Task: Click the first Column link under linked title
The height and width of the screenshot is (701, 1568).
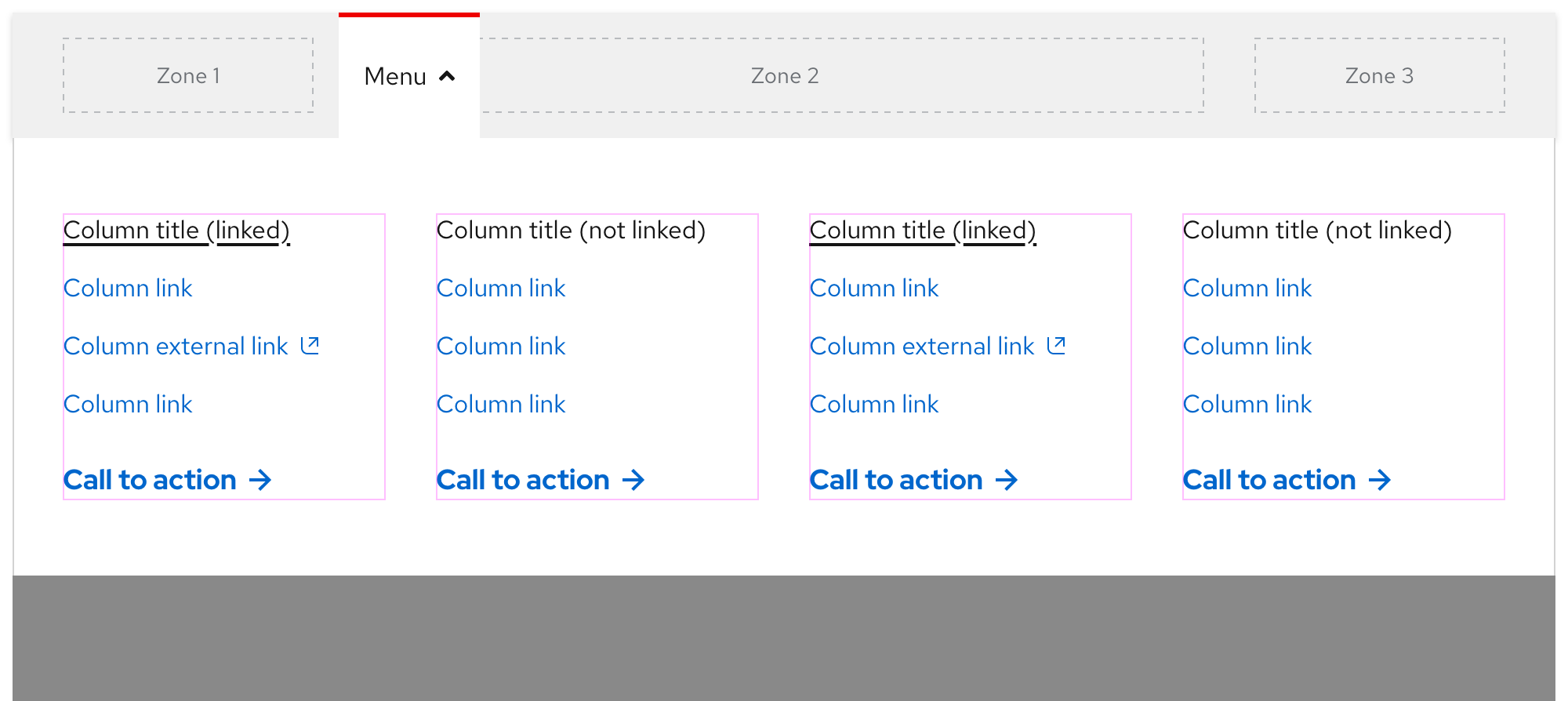Action: (128, 288)
